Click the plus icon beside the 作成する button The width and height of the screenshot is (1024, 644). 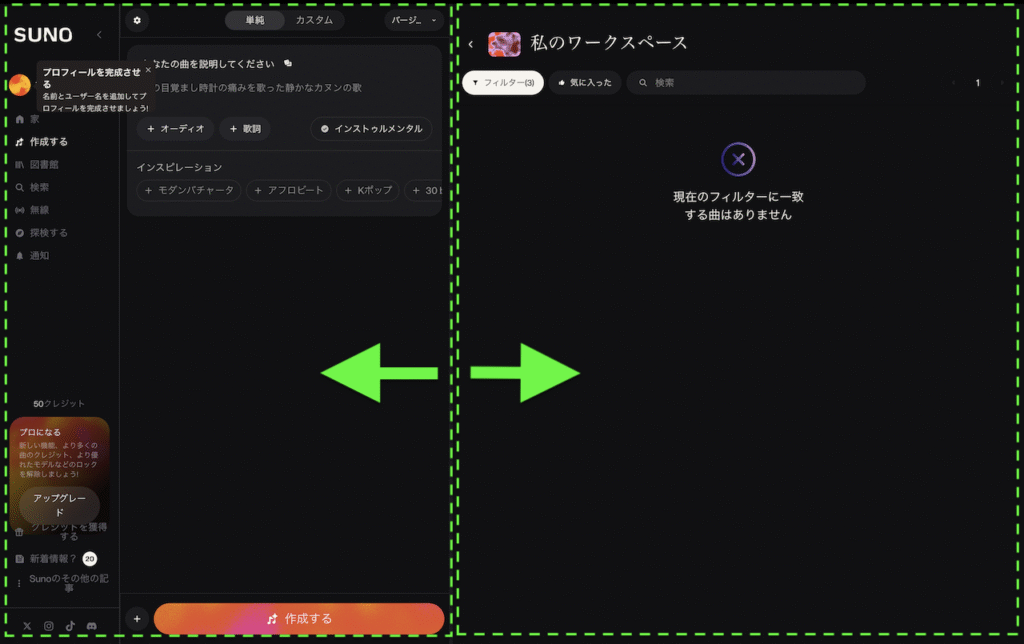[137, 619]
